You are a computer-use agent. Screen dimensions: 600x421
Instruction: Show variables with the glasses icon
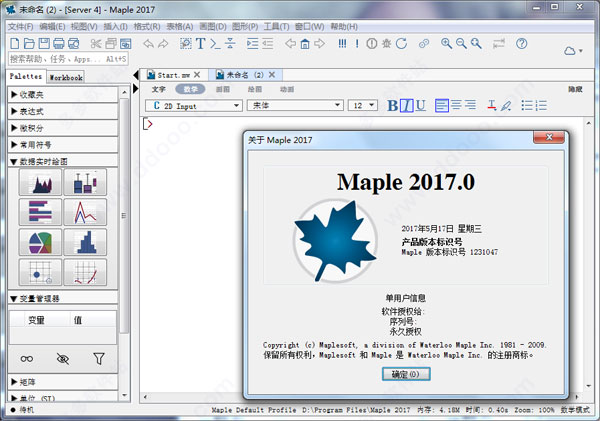click(x=26, y=359)
